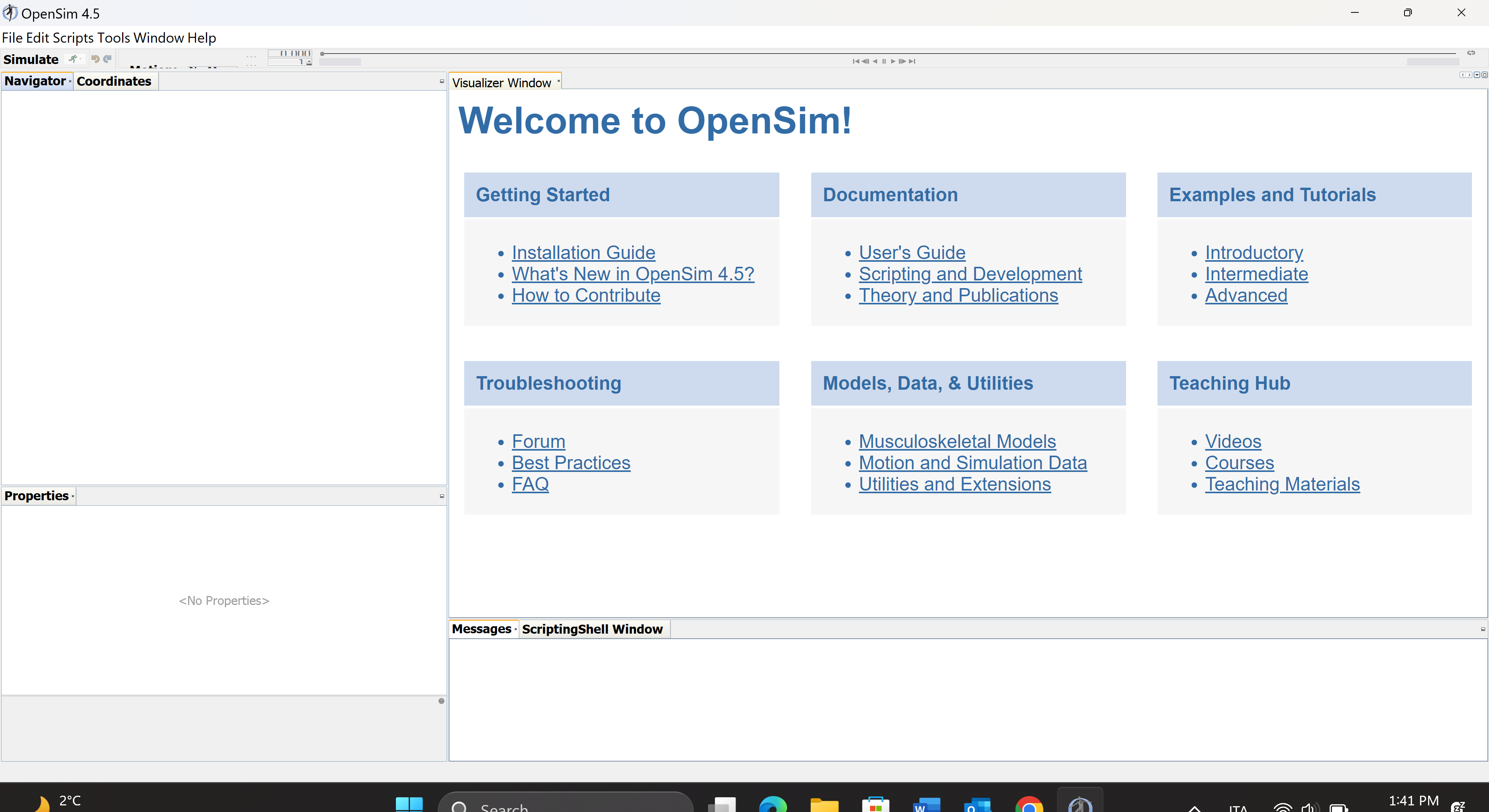Step one frame forward in motion playback
Image resolution: width=1489 pixels, height=812 pixels.
click(902, 61)
